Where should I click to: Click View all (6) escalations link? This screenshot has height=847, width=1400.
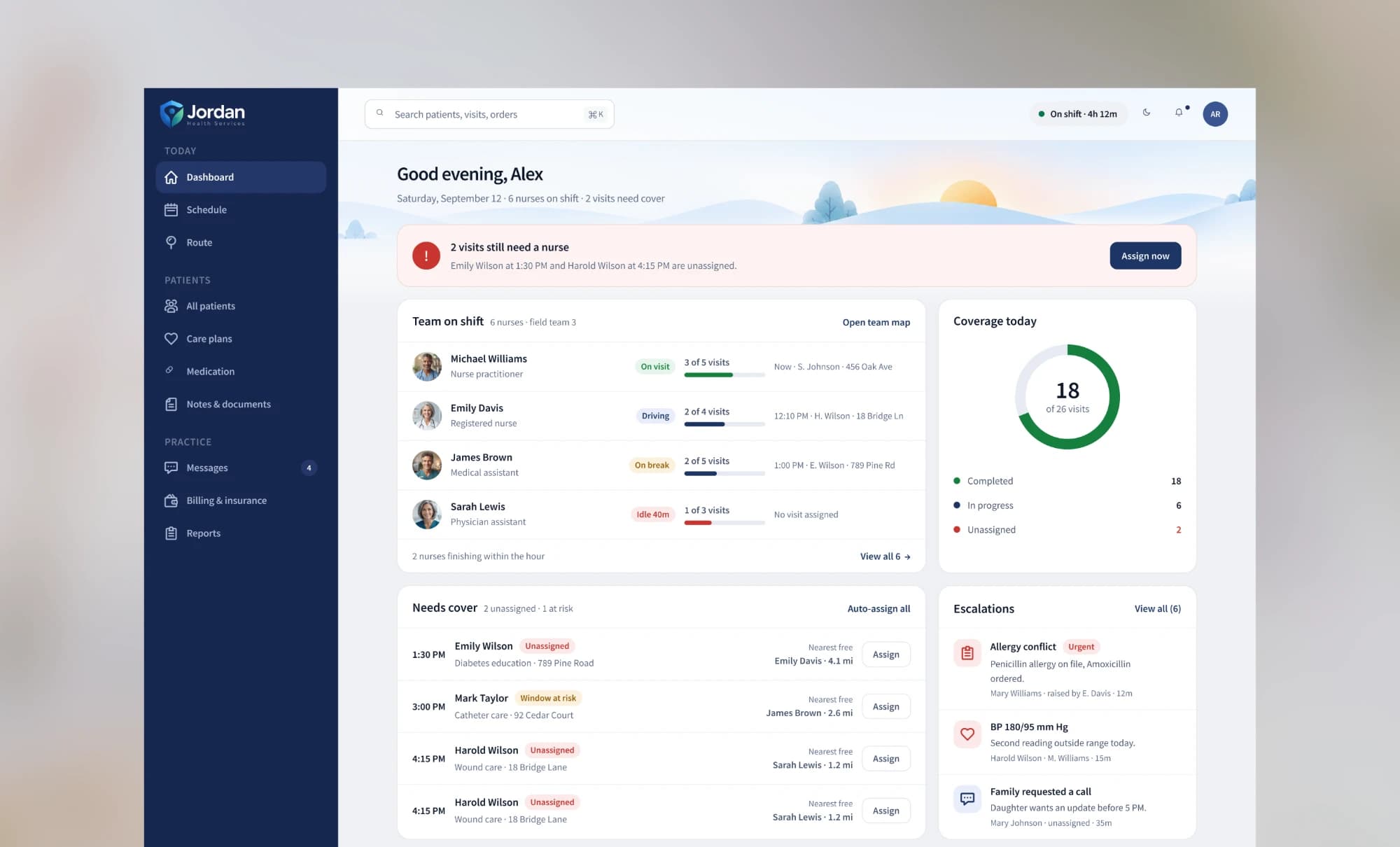(1157, 608)
